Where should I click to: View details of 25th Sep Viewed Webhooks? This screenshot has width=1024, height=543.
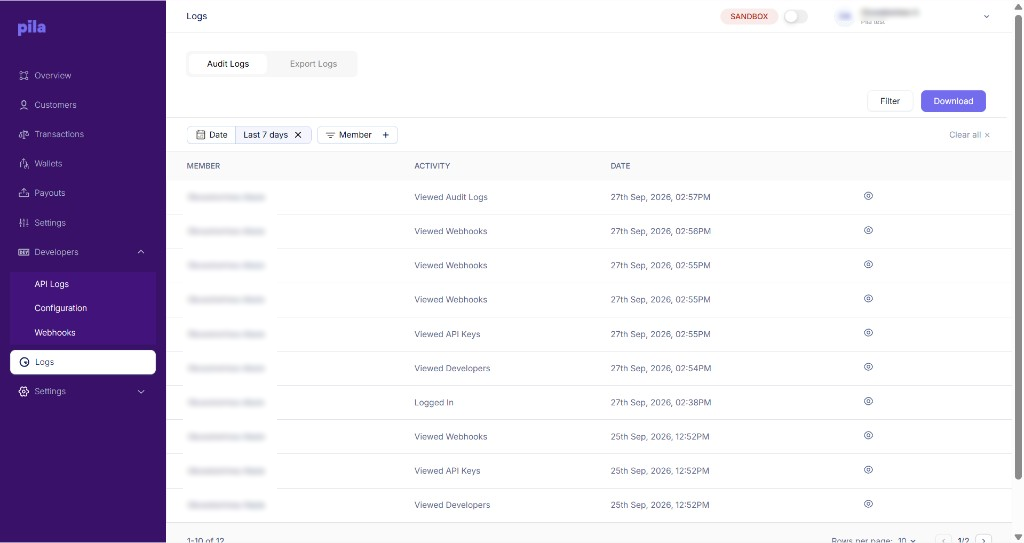click(x=868, y=435)
